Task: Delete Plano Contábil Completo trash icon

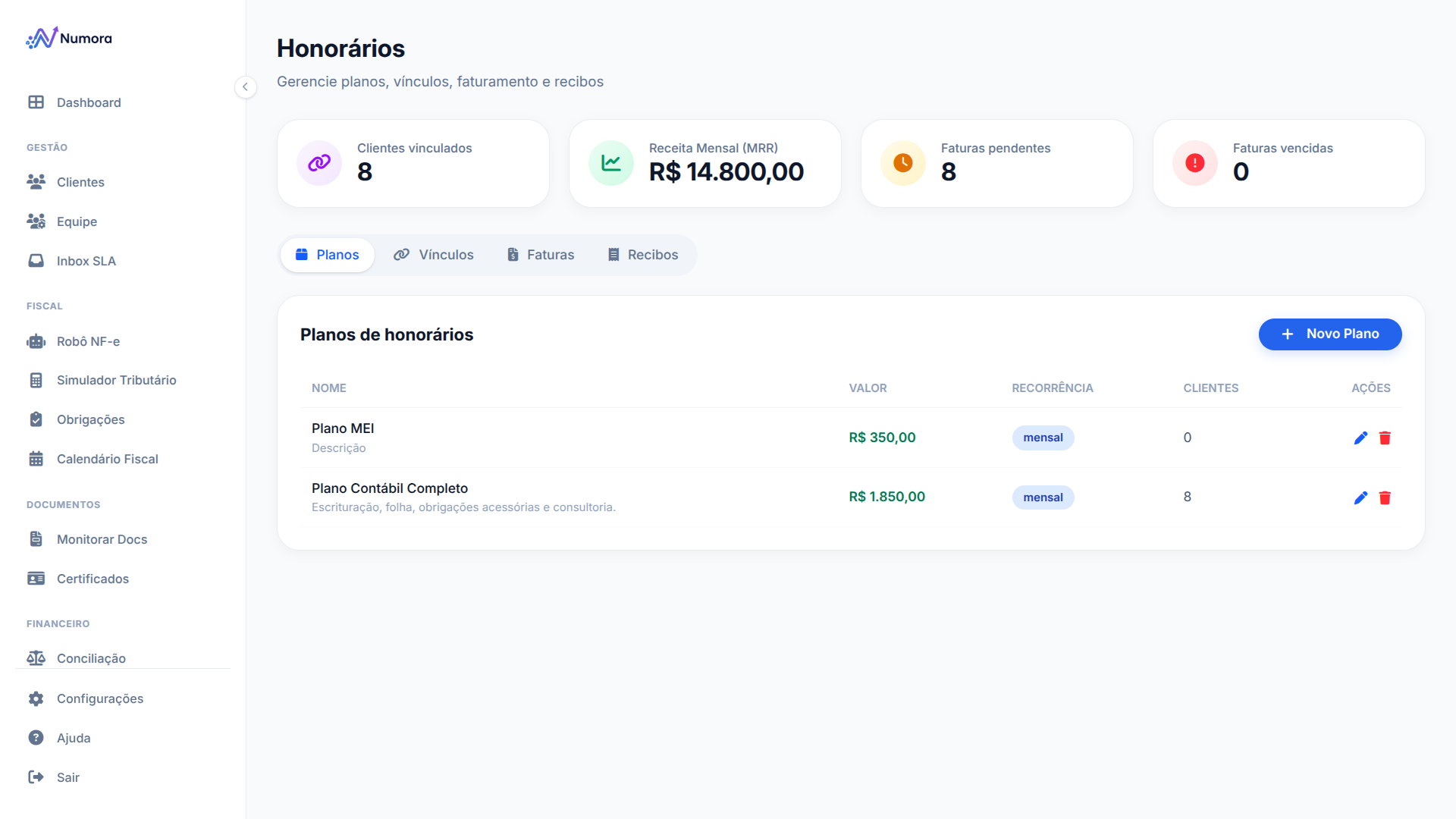Action: pos(1385,497)
